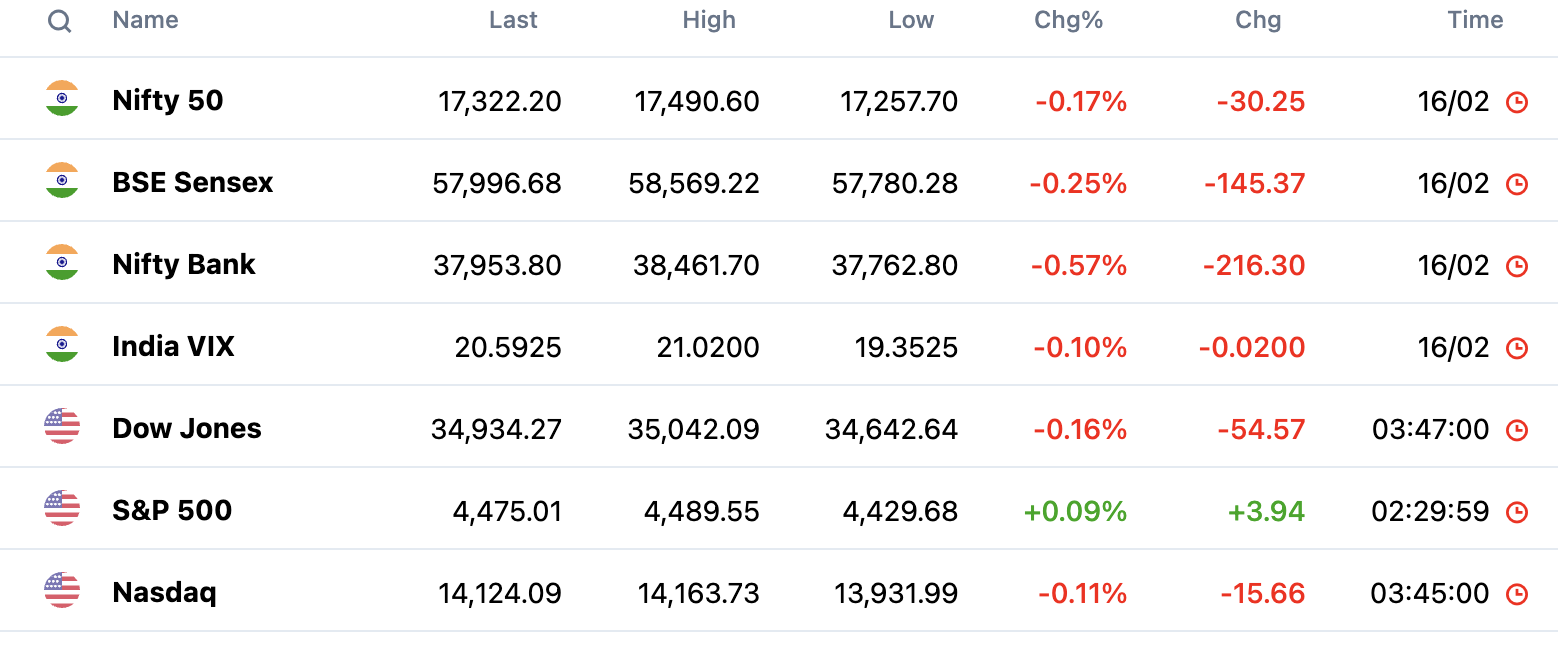Screen dimensions: 1558x648
Task: Open the Nasdaq index link
Action: pos(165,592)
